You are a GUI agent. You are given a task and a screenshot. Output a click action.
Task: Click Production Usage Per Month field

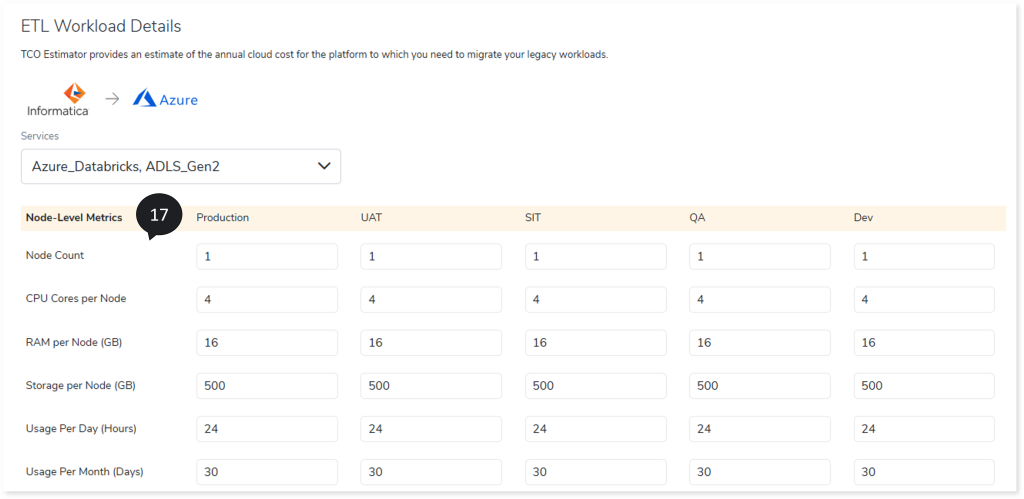click(267, 472)
